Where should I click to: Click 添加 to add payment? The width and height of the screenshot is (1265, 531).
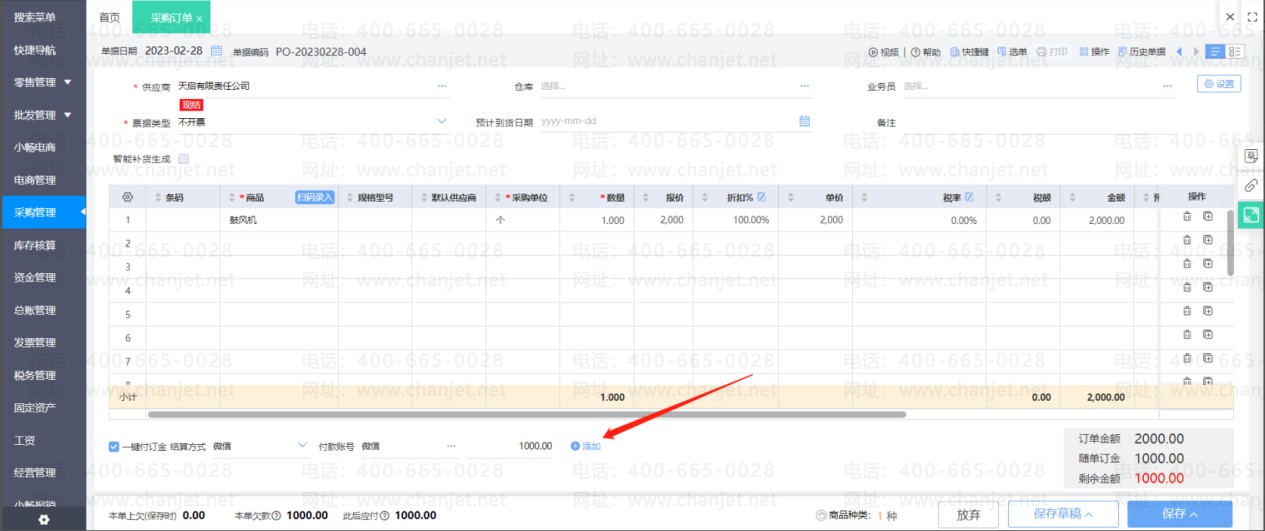586,446
